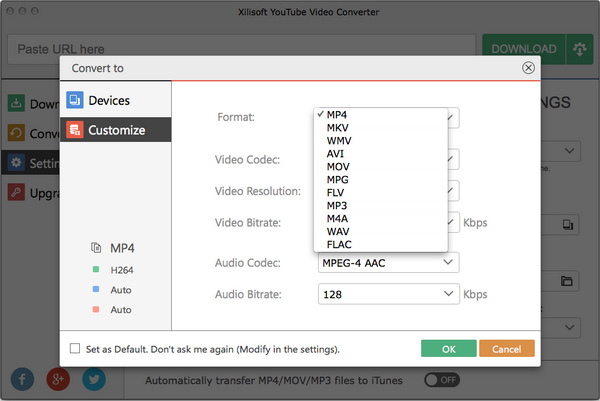Click the arrow icon beside DOWNLOAD button
Screen dimensions: 600x401
578,49
